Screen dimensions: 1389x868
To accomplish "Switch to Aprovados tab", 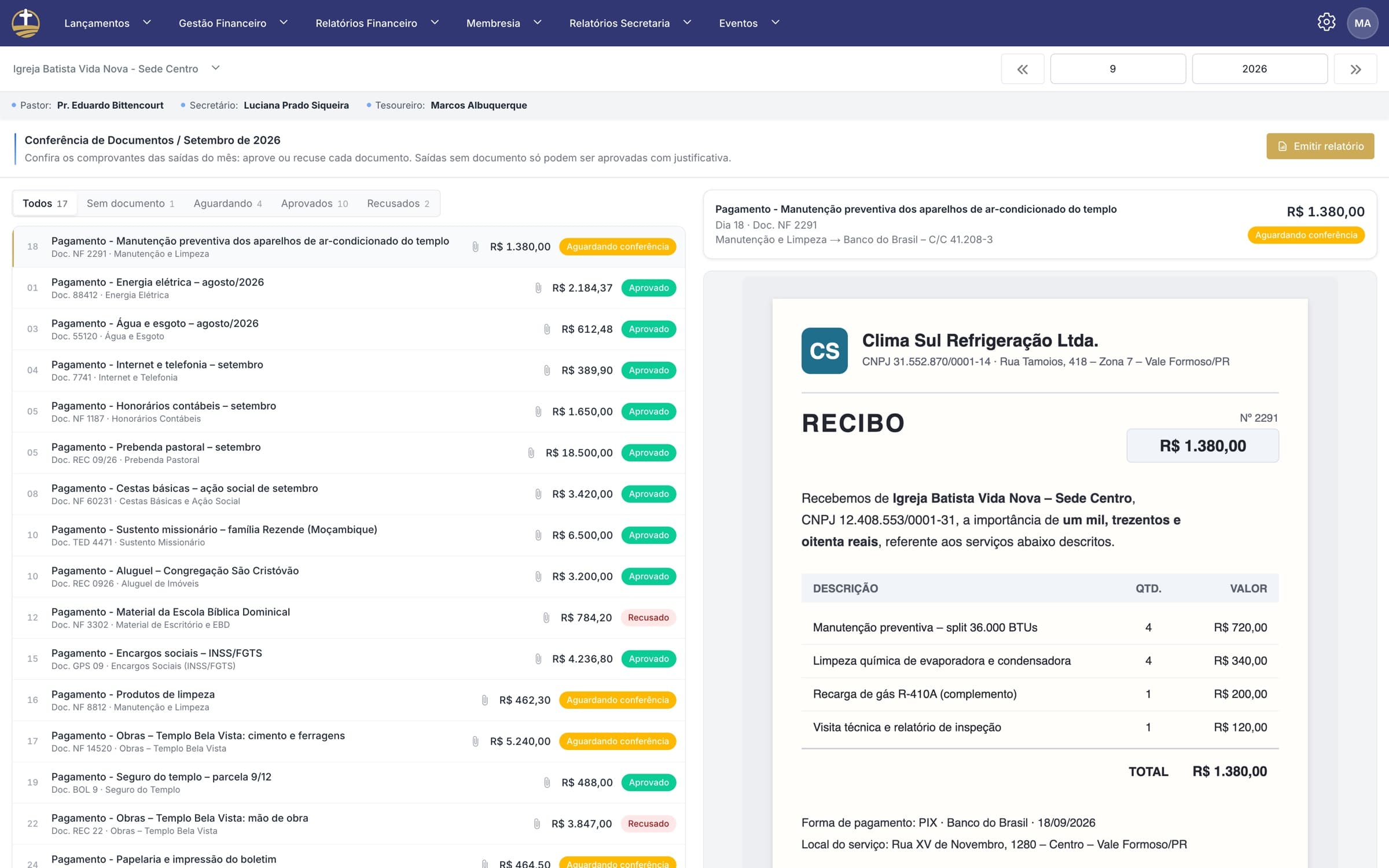I will (314, 204).
